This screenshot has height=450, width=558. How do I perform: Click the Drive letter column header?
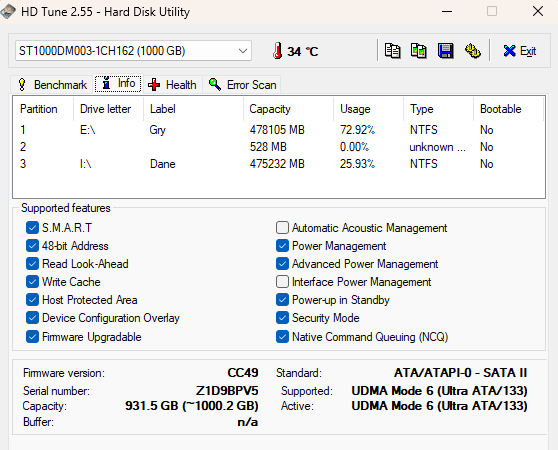tap(109, 109)
